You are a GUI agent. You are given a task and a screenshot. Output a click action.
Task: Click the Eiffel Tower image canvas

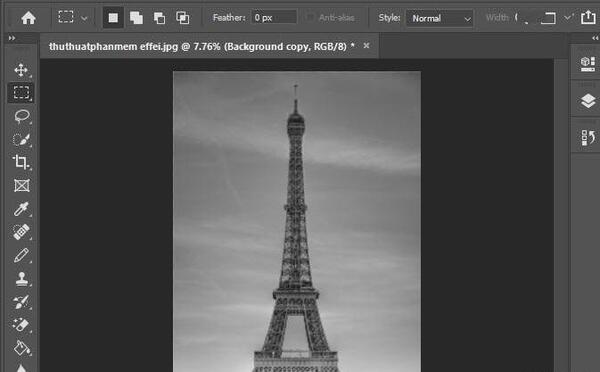[x=297, y=222]
